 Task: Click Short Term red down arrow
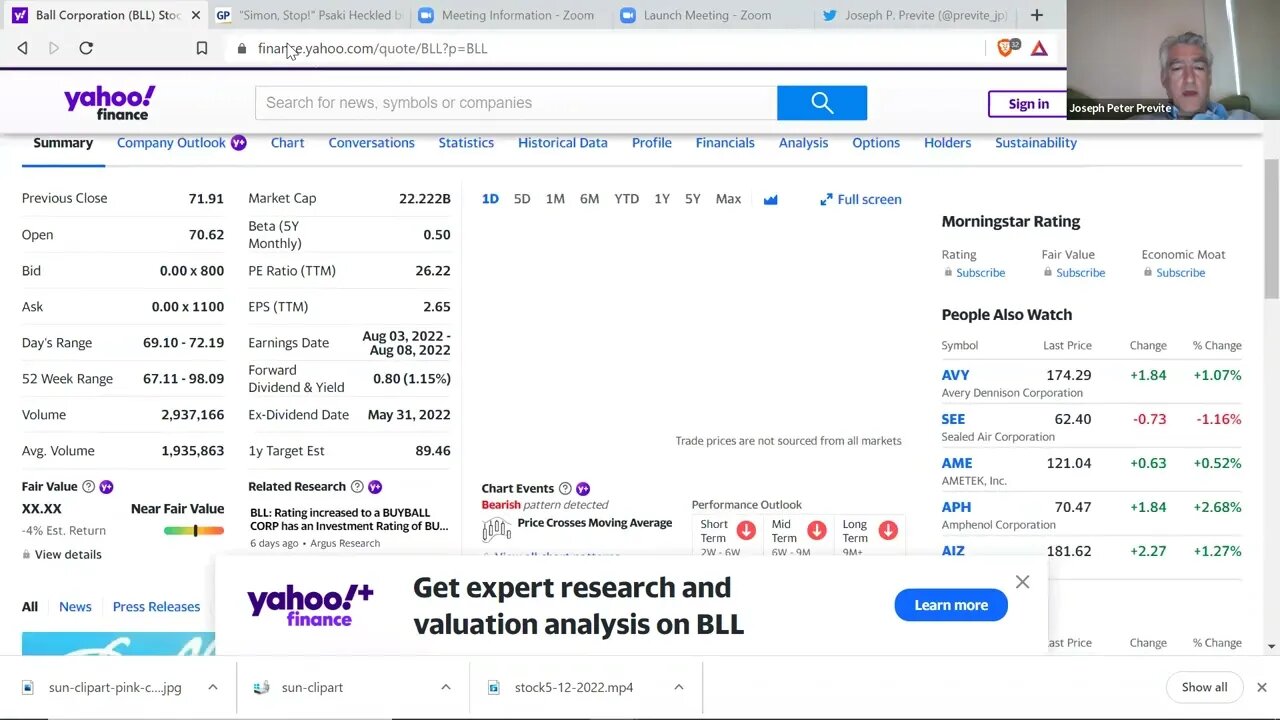pos(746,530)
